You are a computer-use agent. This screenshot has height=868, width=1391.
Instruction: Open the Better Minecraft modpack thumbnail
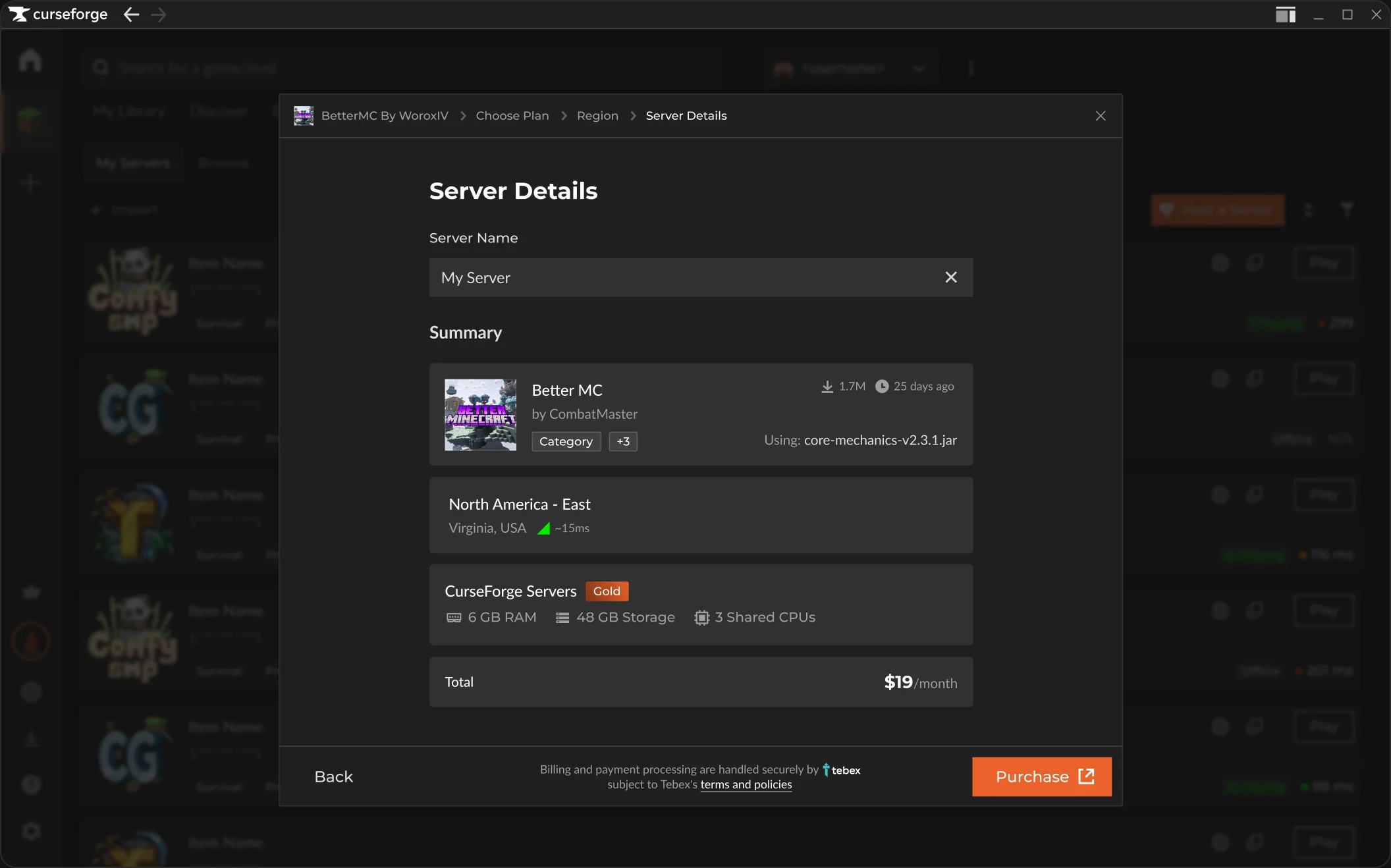[x=480, y=415]
